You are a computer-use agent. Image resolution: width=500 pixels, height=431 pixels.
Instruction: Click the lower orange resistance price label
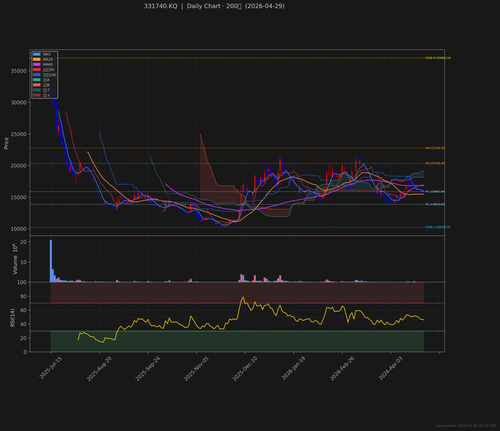[435, 163]
